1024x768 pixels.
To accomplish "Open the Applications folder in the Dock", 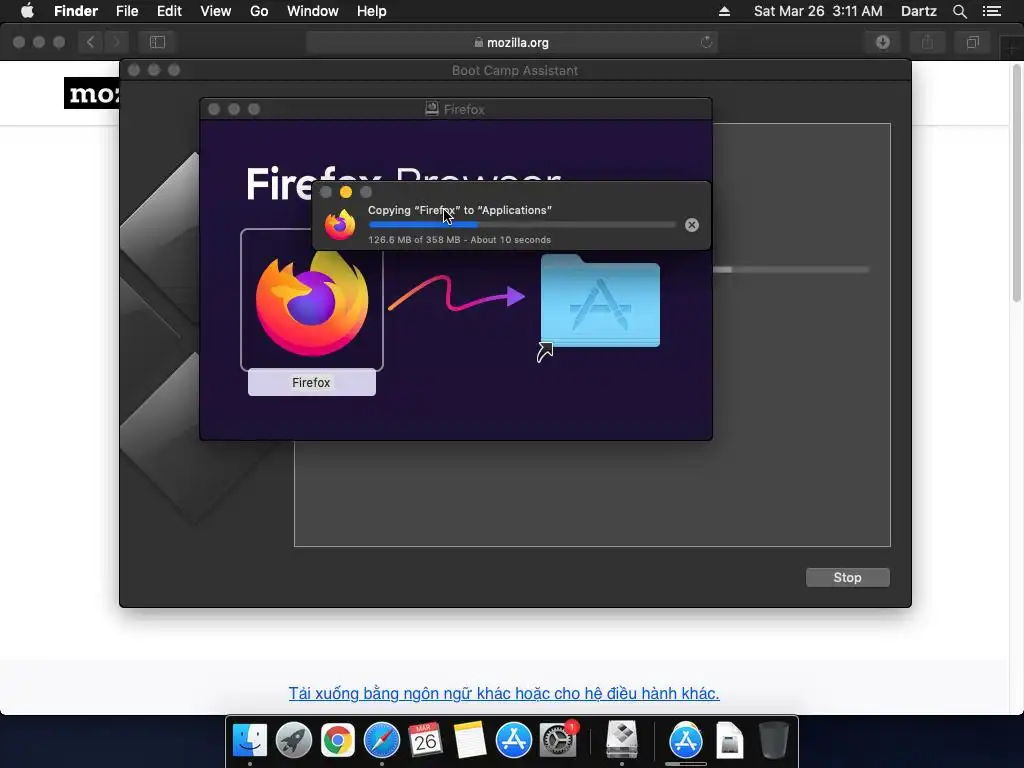I will point(686,741).
